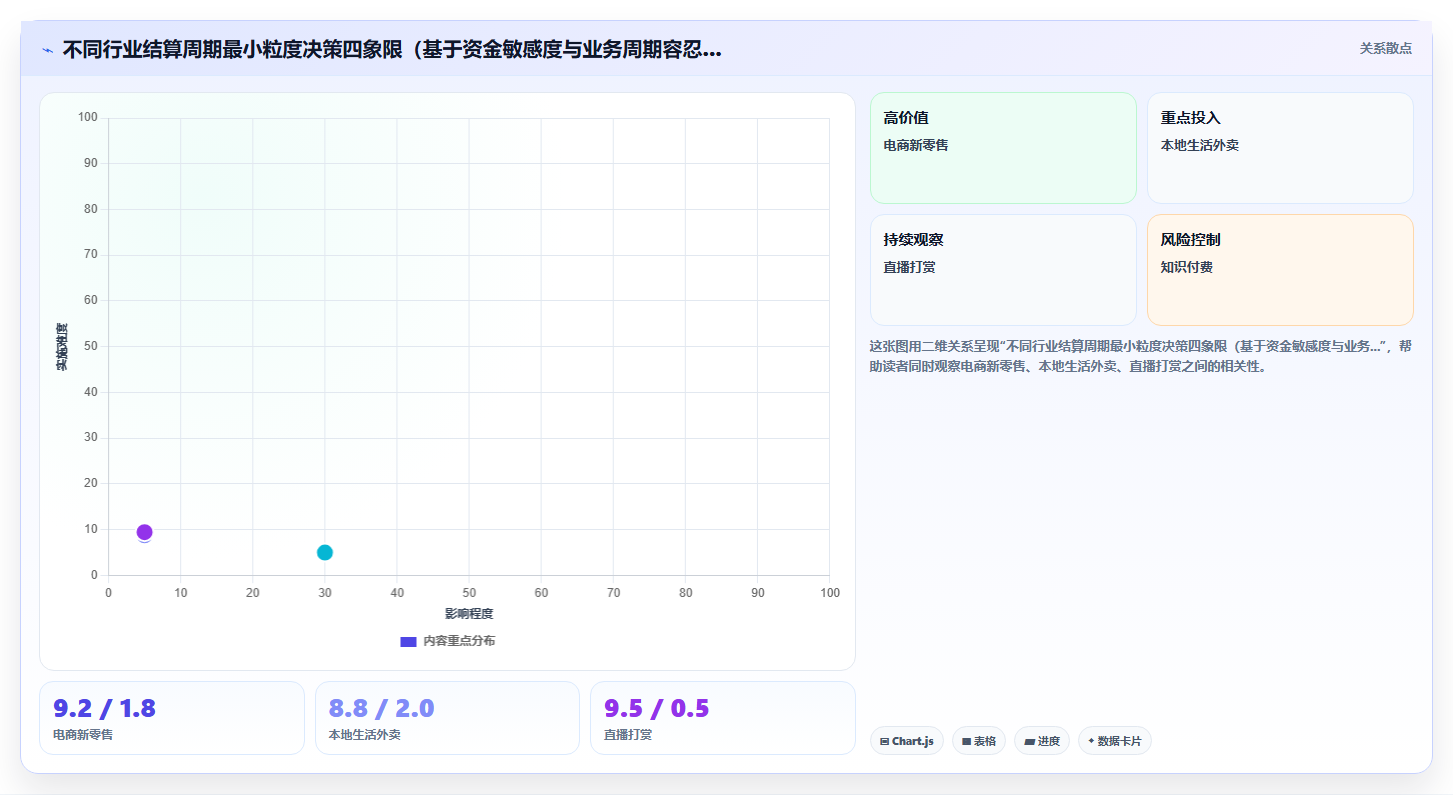The image size is (1453, 795).
Task: Click the 知识付费 text in 风险控制 card
Action: point(1186,267)
